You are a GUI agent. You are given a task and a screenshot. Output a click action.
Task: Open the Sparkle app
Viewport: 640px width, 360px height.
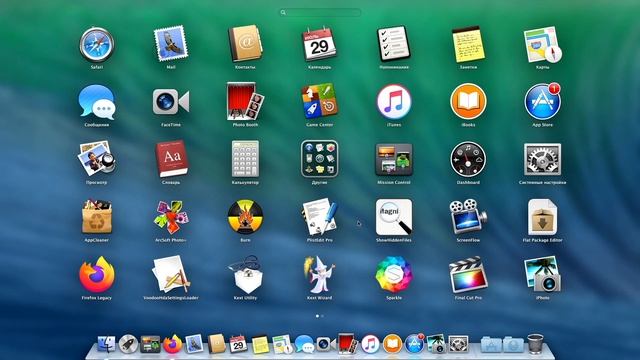393,274
